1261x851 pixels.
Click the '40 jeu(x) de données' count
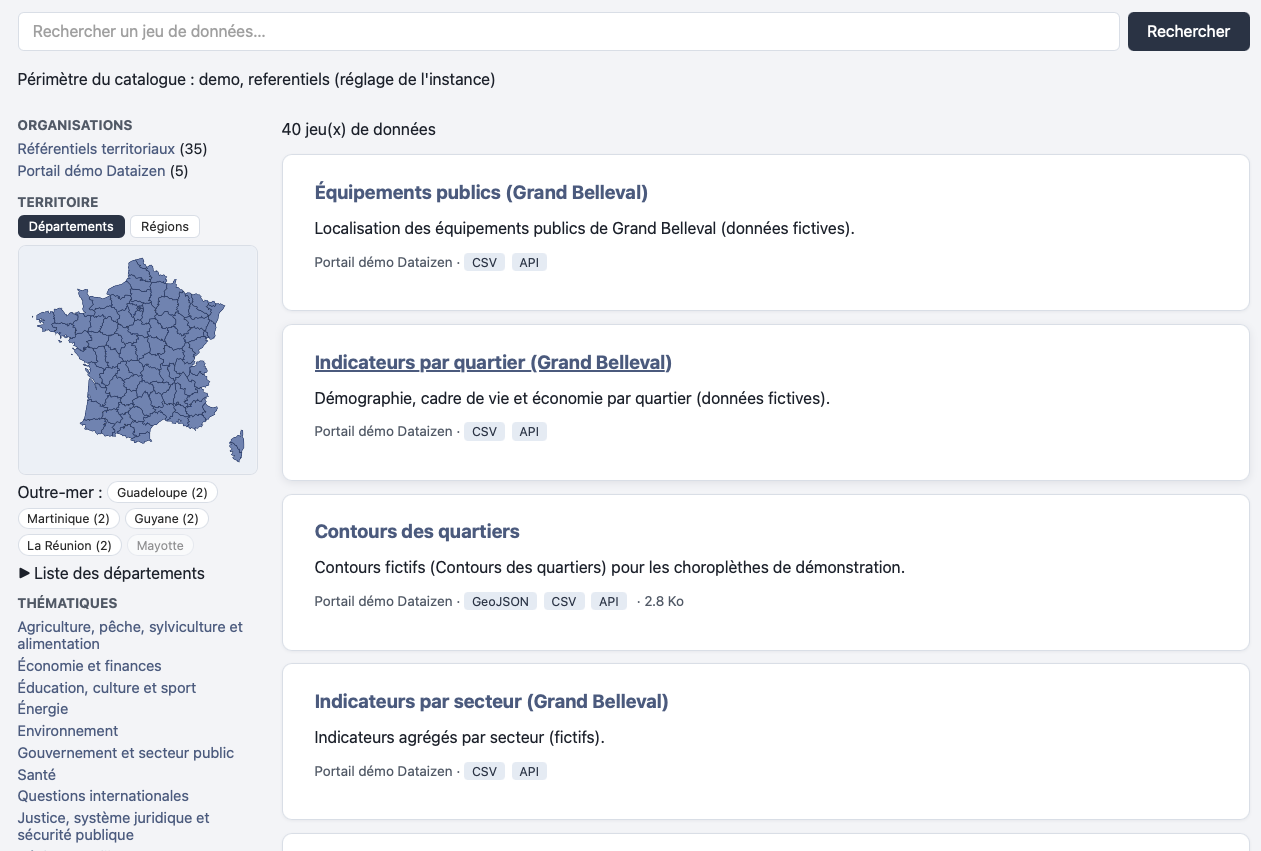(359, 129)
